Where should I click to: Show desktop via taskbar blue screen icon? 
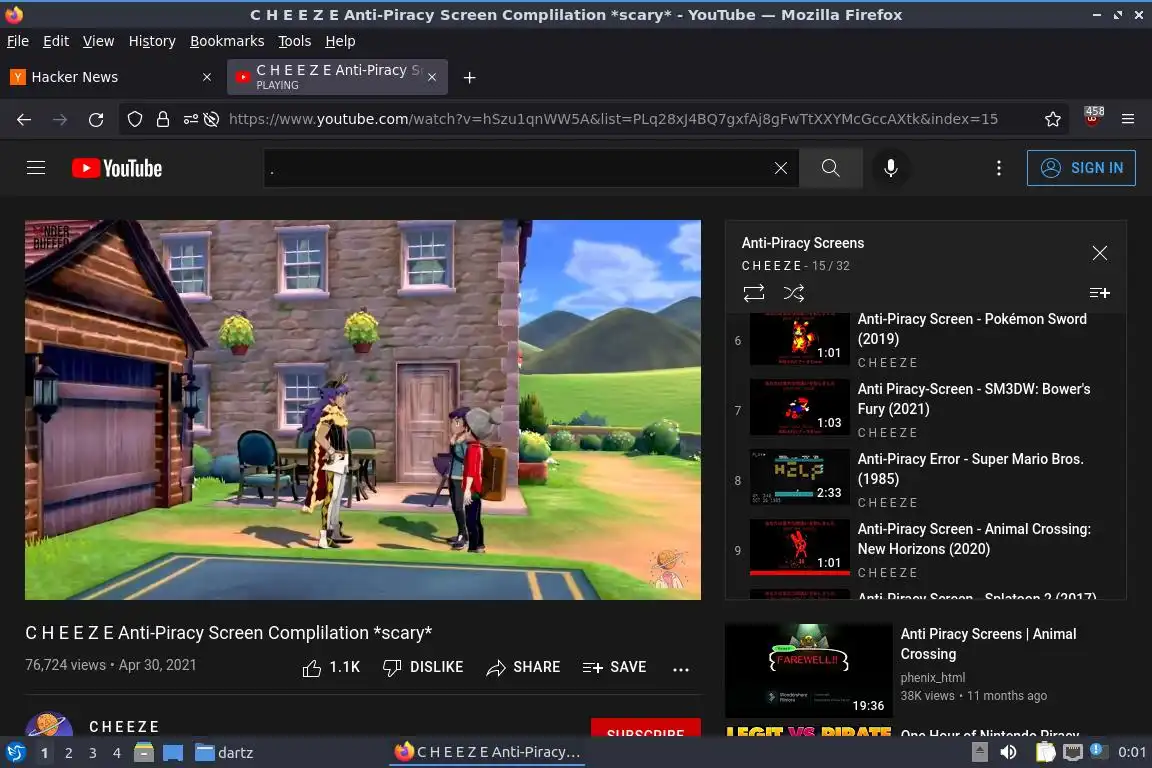point(173,753)
